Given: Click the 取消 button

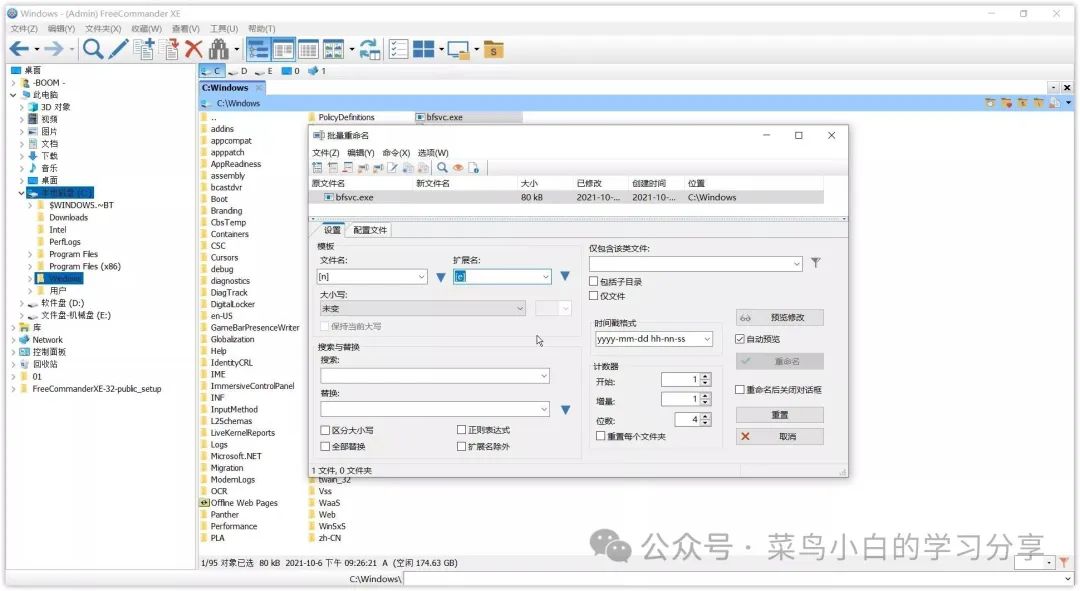Looking at the screenshot, I should point(780,436).
